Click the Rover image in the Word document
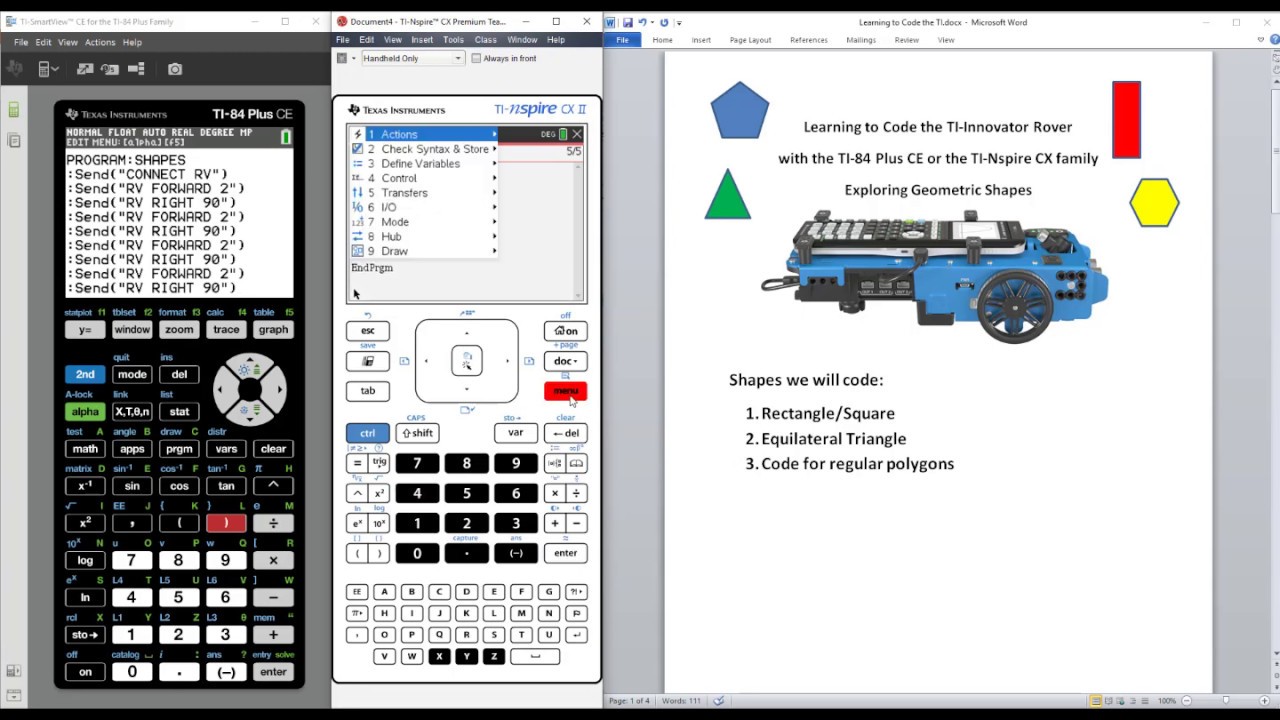 click(x=935, y=276)
